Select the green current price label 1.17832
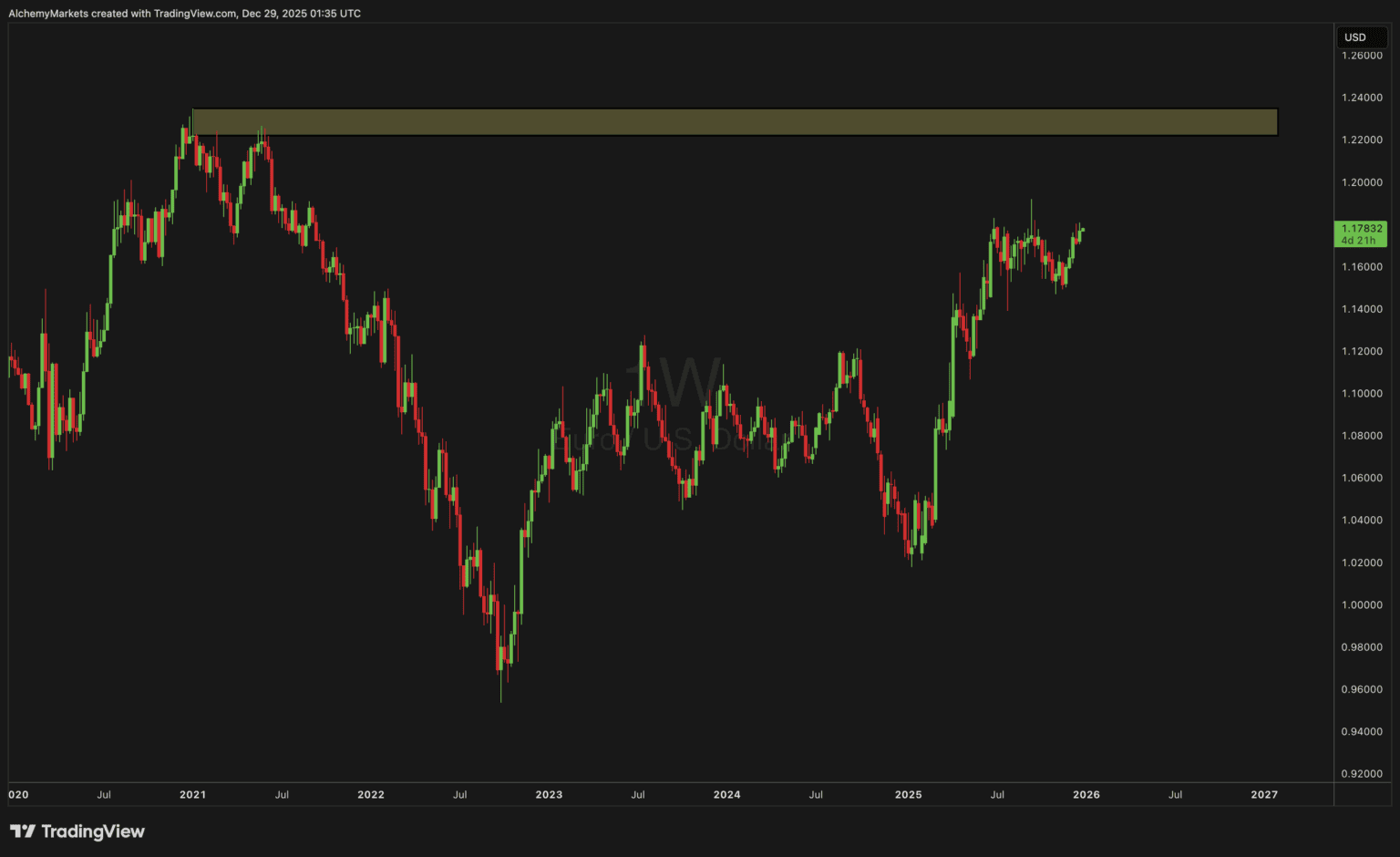The height and width of the screenshot is (857, 1400). click(x=1361, y=229)
